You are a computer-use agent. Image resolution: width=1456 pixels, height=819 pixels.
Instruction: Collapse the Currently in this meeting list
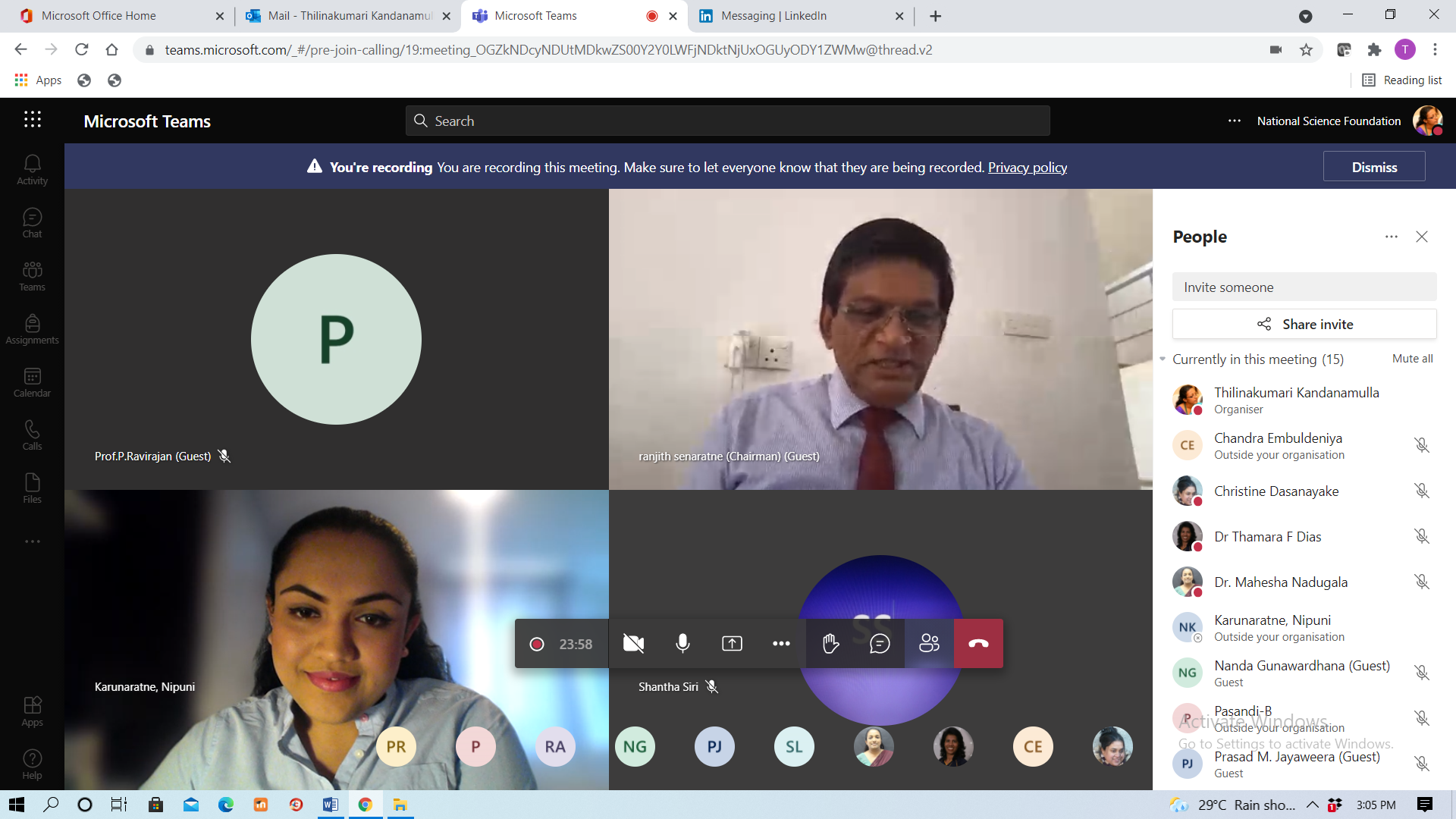[1163, 359]
